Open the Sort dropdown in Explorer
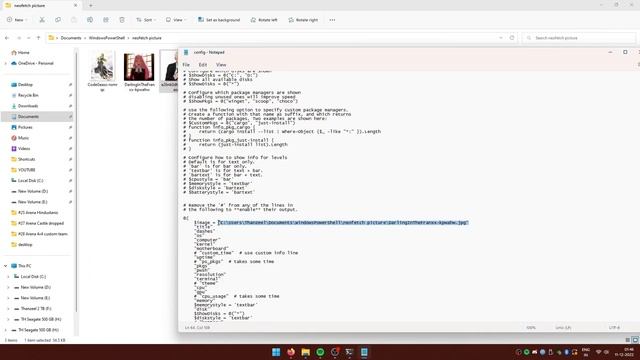640x360 pixels. point(146,20)
